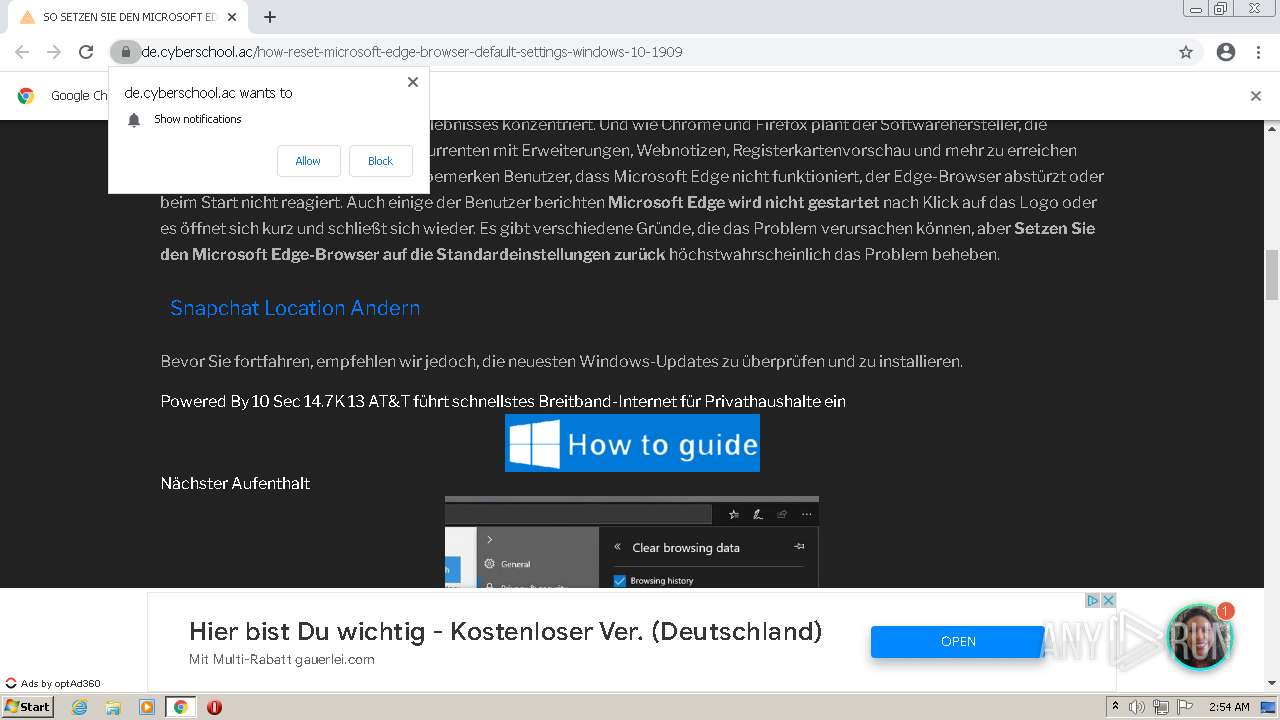Click the Clear browsing data screenshot
The height and width of the screenshot is (720, 1280).
pyautogui.click(x=632, y=542)
